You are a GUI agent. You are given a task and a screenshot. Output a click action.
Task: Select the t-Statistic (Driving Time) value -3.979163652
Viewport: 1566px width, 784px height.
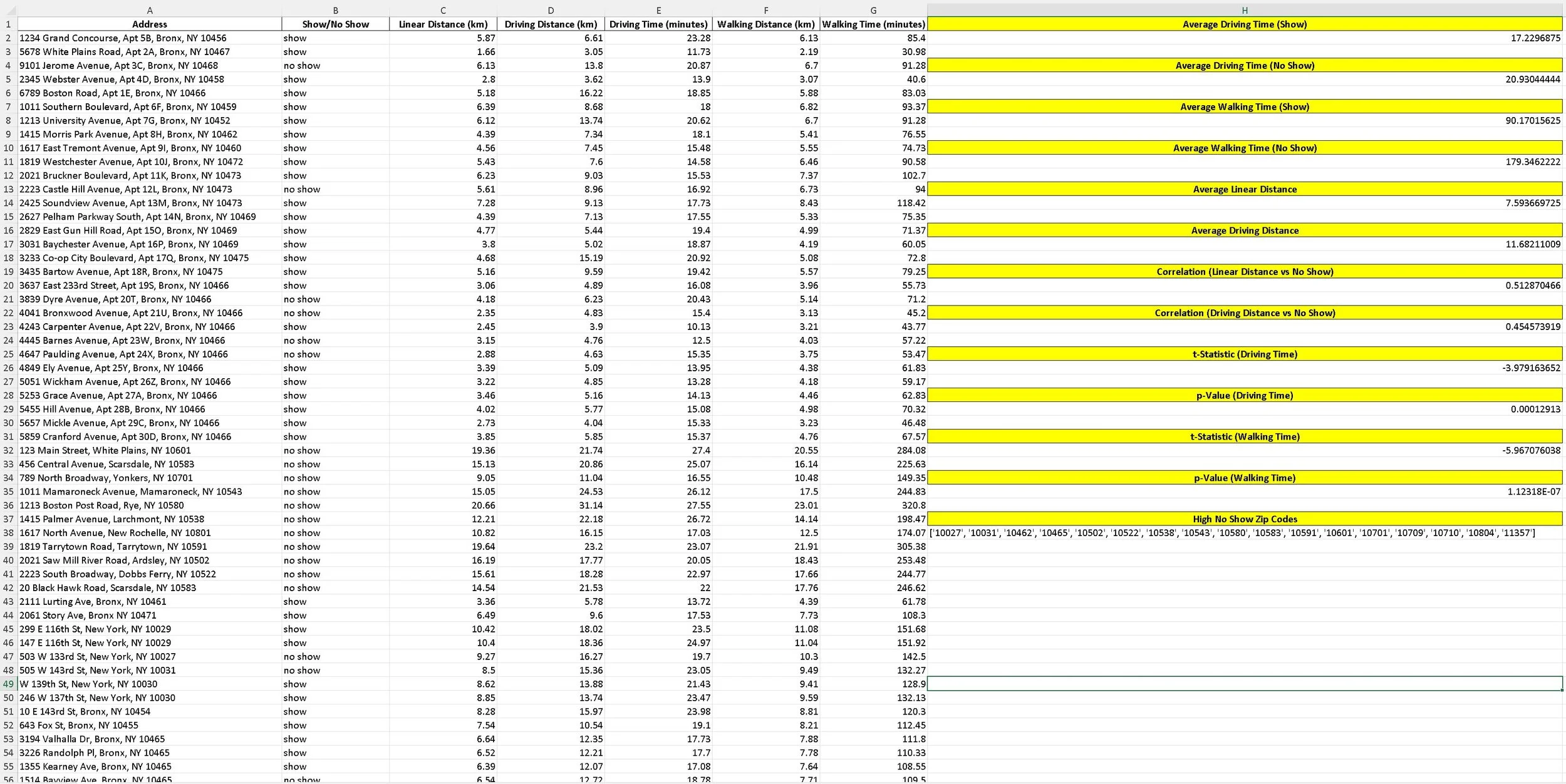[x=1531, y=368]
